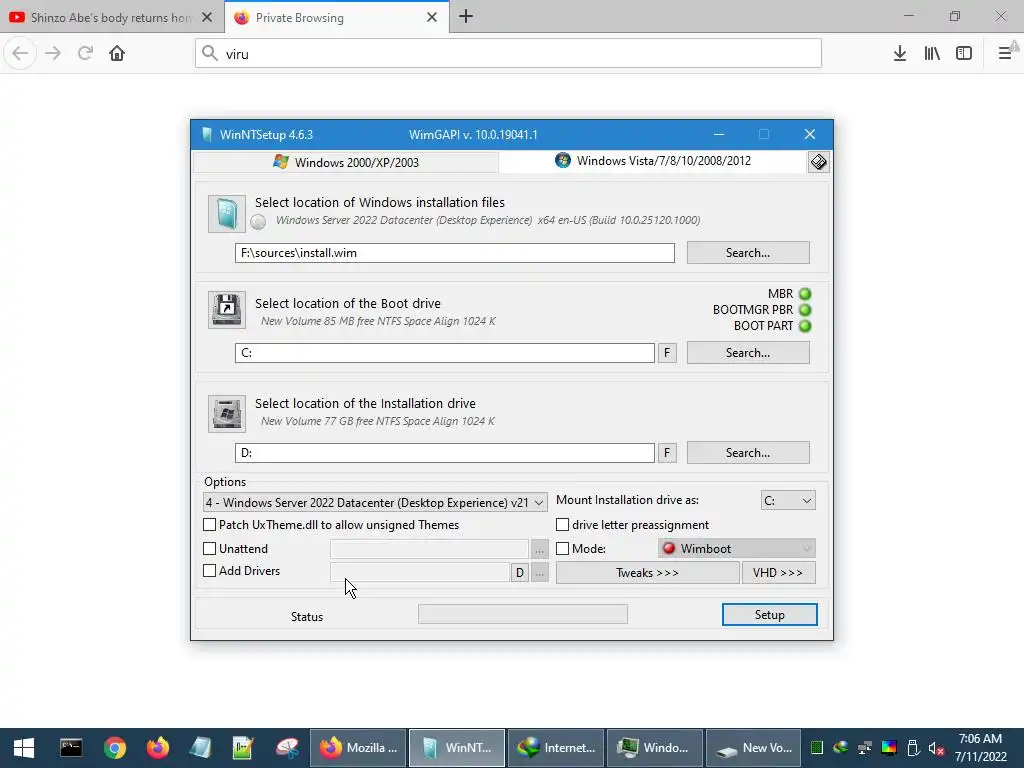This screenshot has width=1024, height=768.
Task: Click Search for Installation drive
Action: (x=748, y=453)
